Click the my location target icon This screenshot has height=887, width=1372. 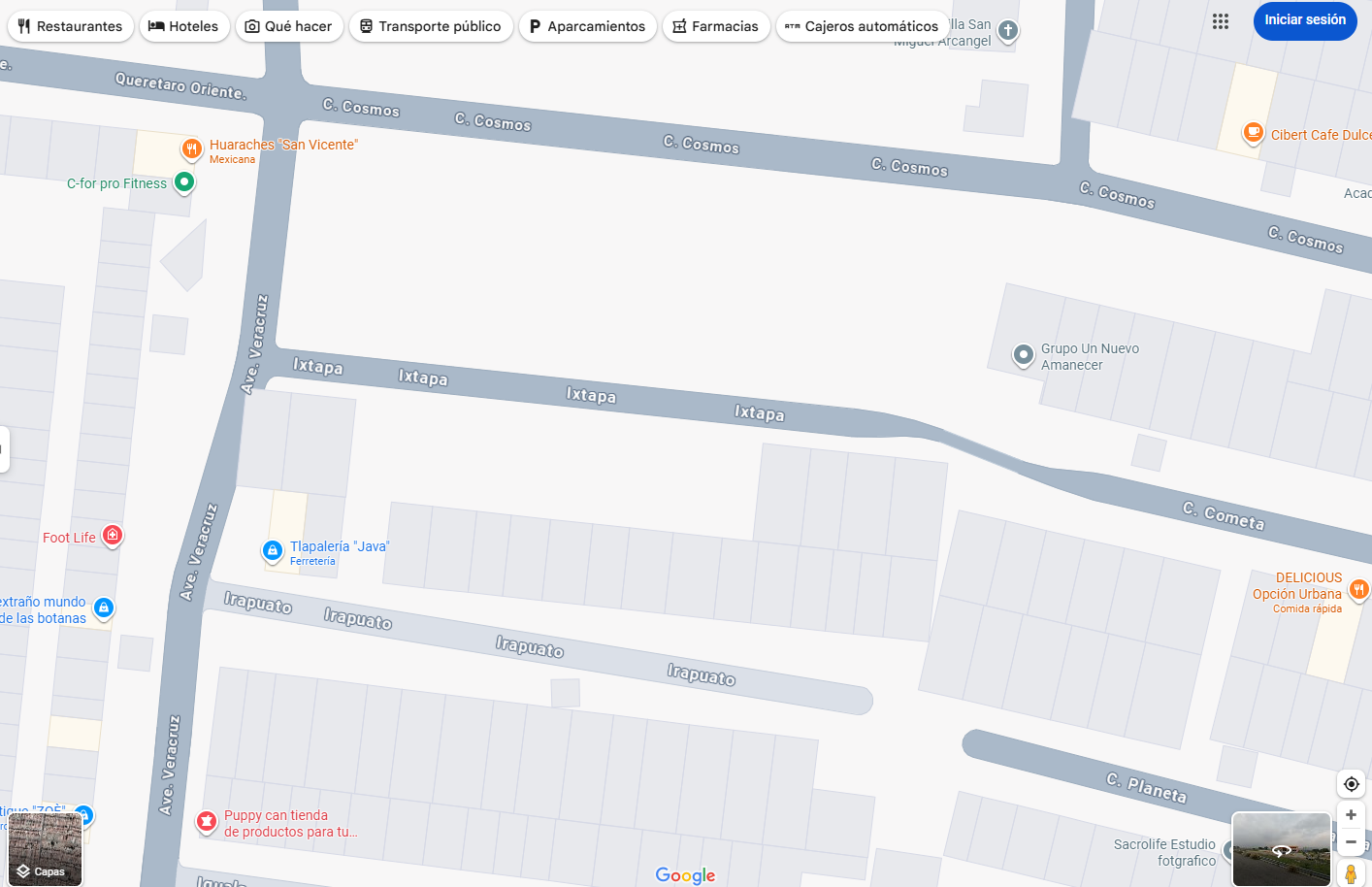tap(1351, 784)
